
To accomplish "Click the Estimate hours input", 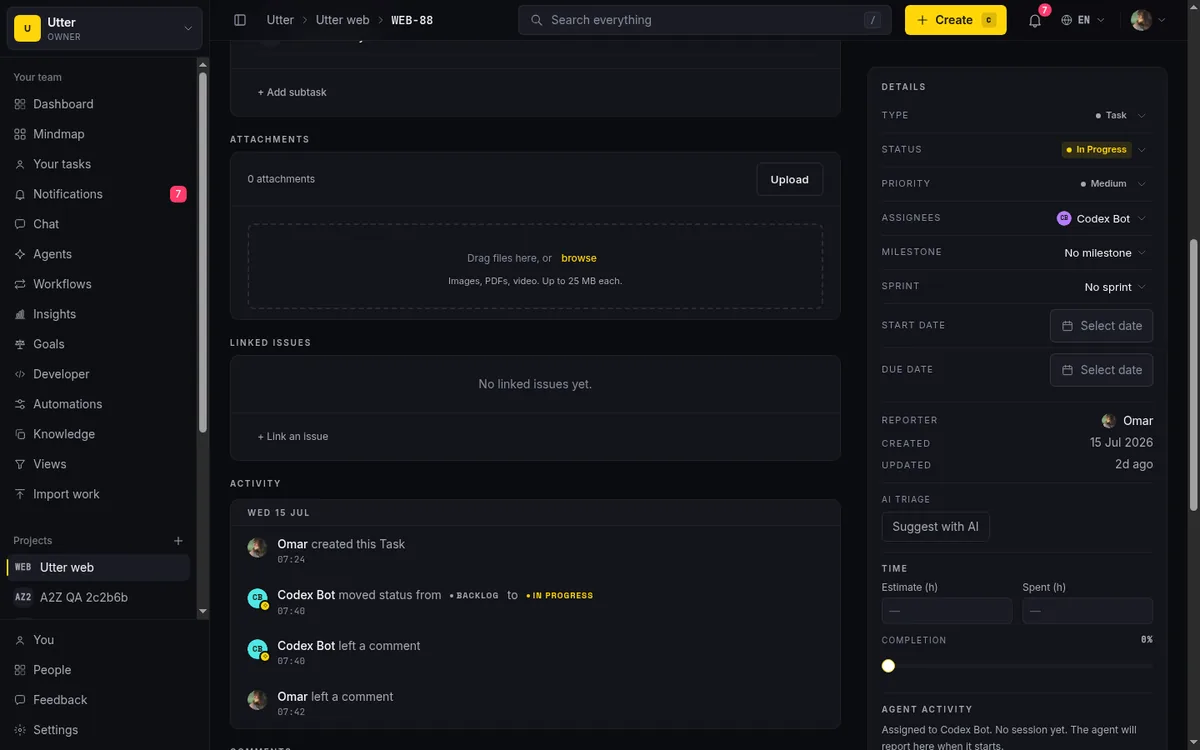I will tap(946, 611).
